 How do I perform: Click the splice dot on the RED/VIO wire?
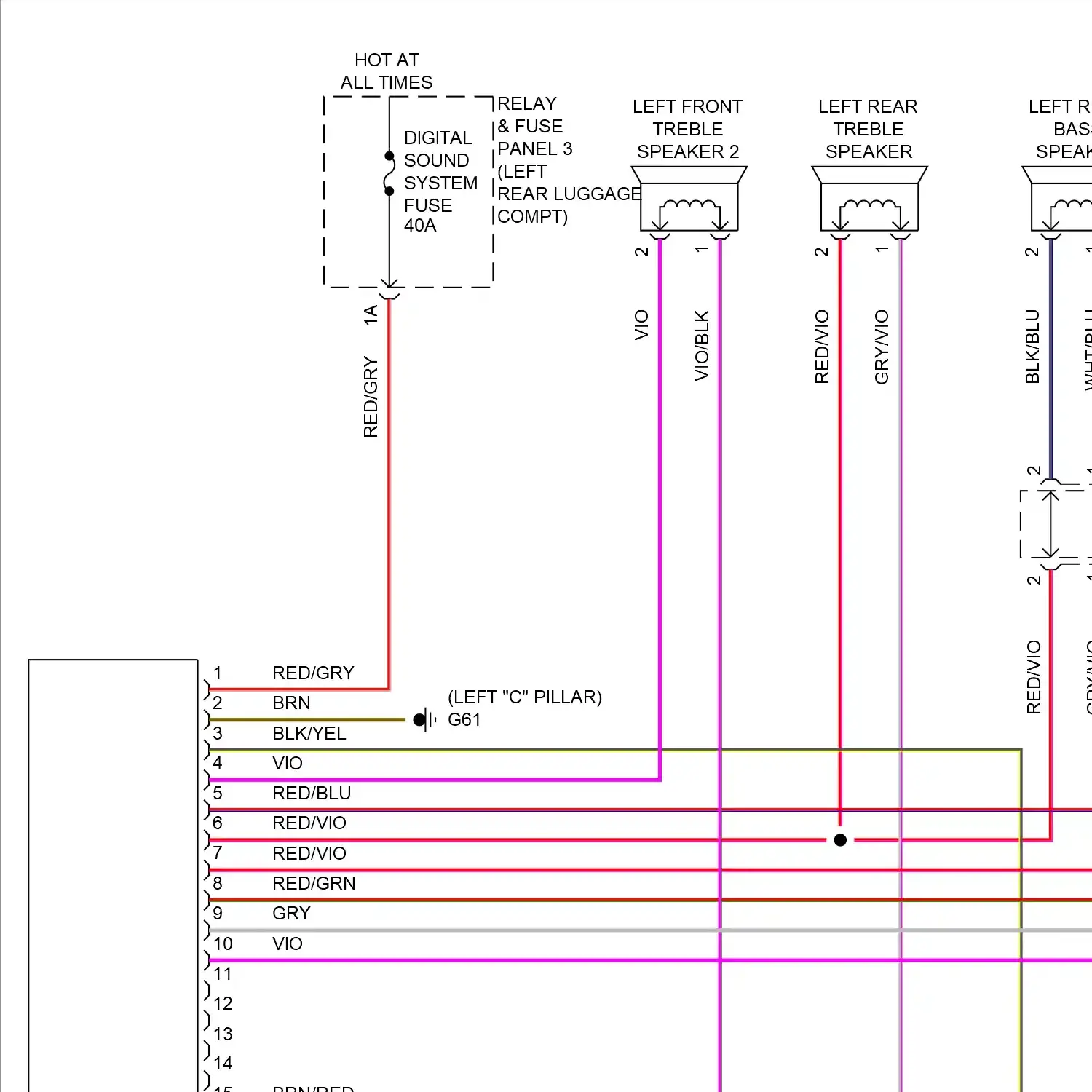click(x=840, y=840)
